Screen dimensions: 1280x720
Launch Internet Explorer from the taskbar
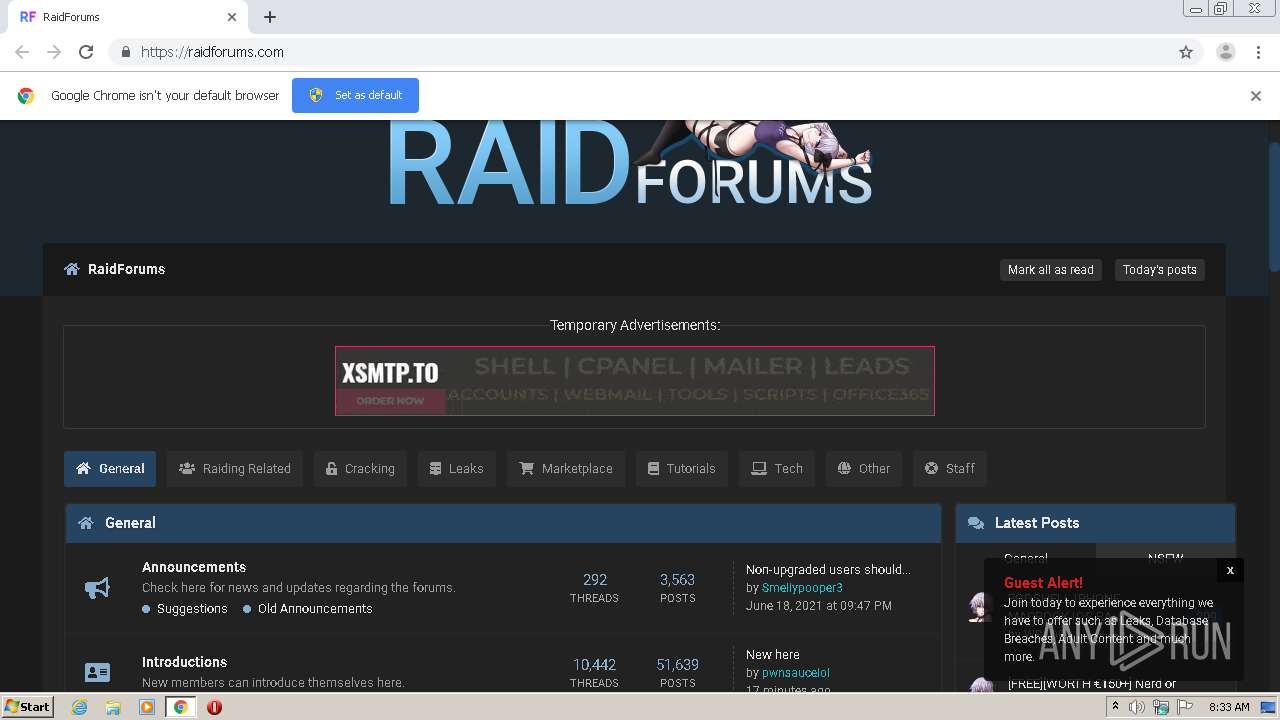tap(79, 707)
